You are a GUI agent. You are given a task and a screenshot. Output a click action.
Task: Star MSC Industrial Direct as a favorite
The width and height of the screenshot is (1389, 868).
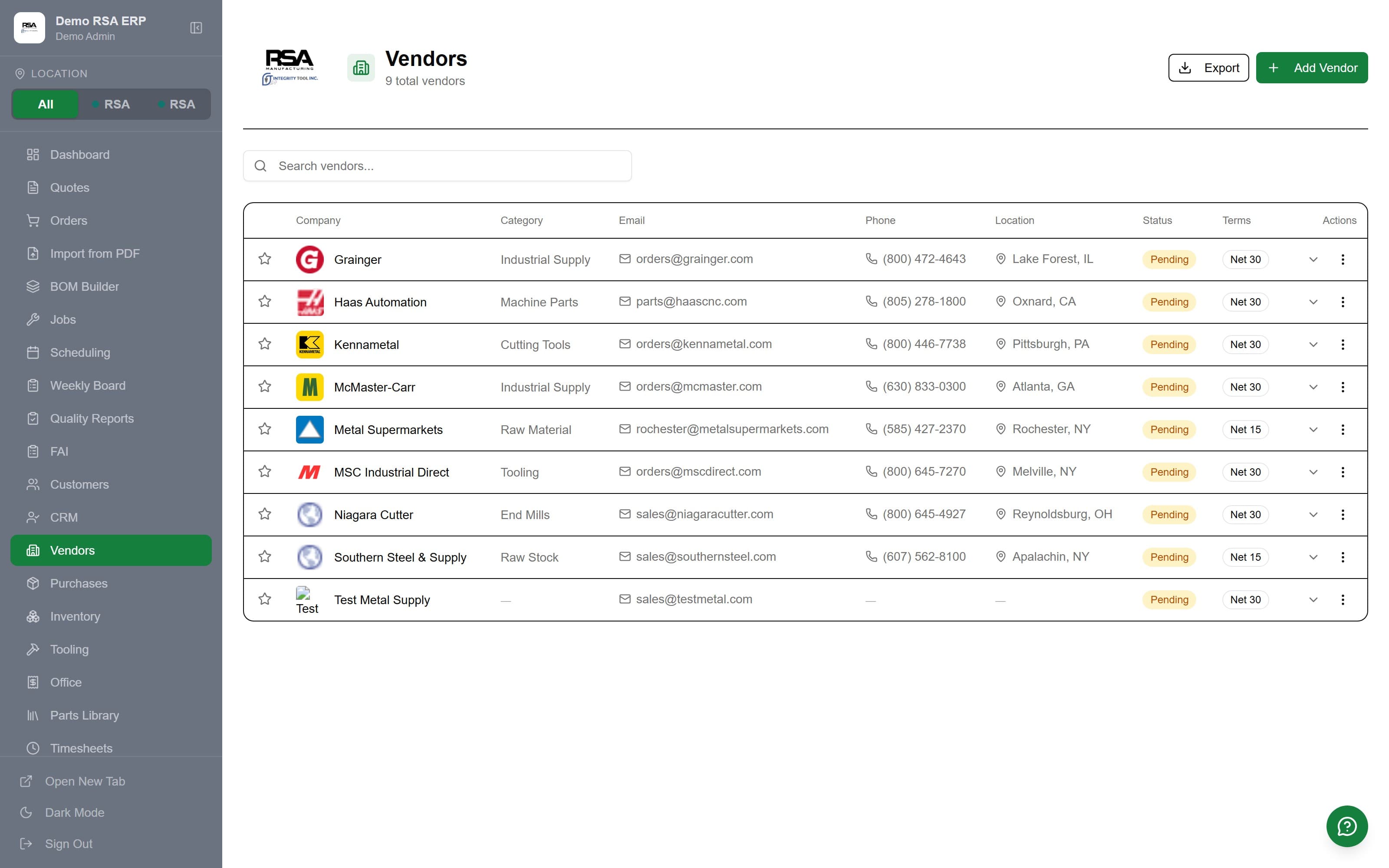coord(265,471)
